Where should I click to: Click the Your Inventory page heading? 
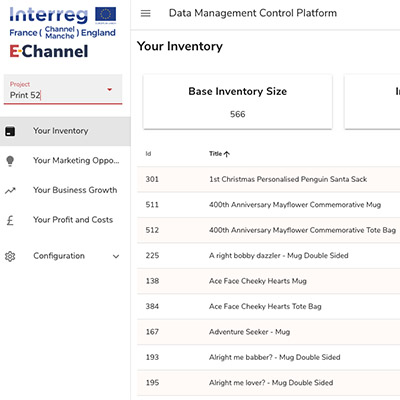[180, 46]
